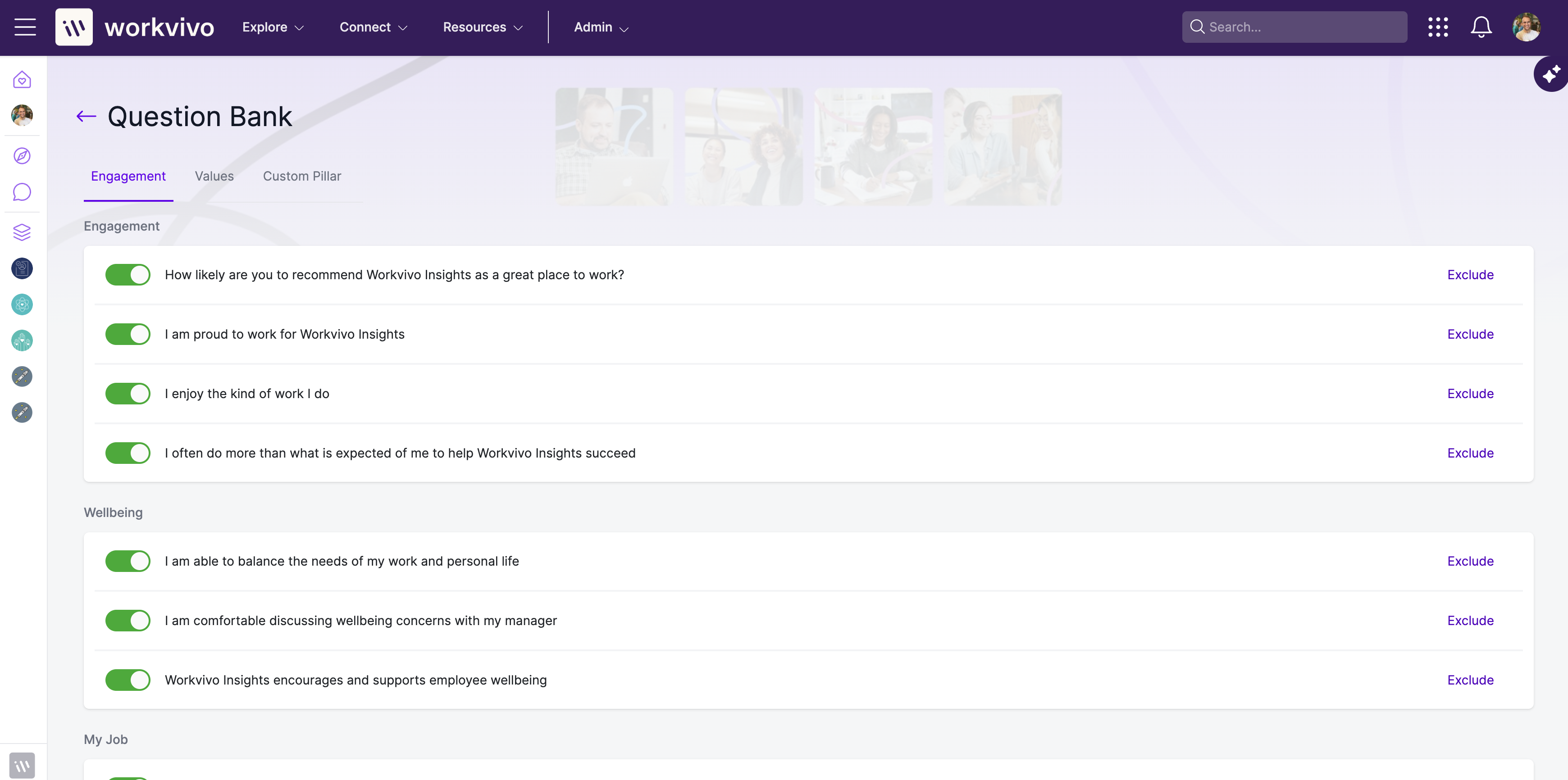
Task: Toggle the 'I am proud to work' question
Action: [x=128, y=334]
